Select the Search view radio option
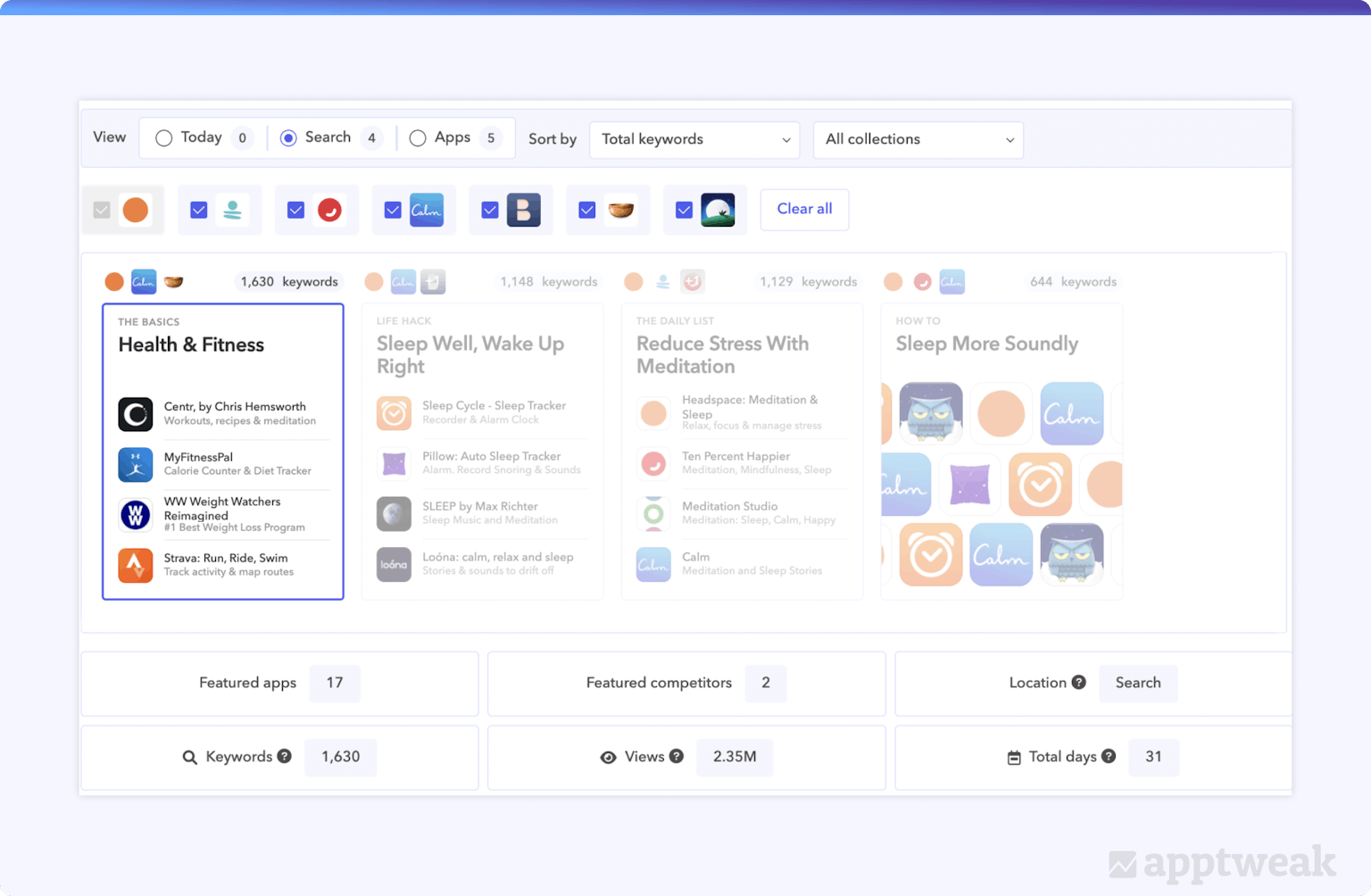1371x896 pixels. click(288, 138)
